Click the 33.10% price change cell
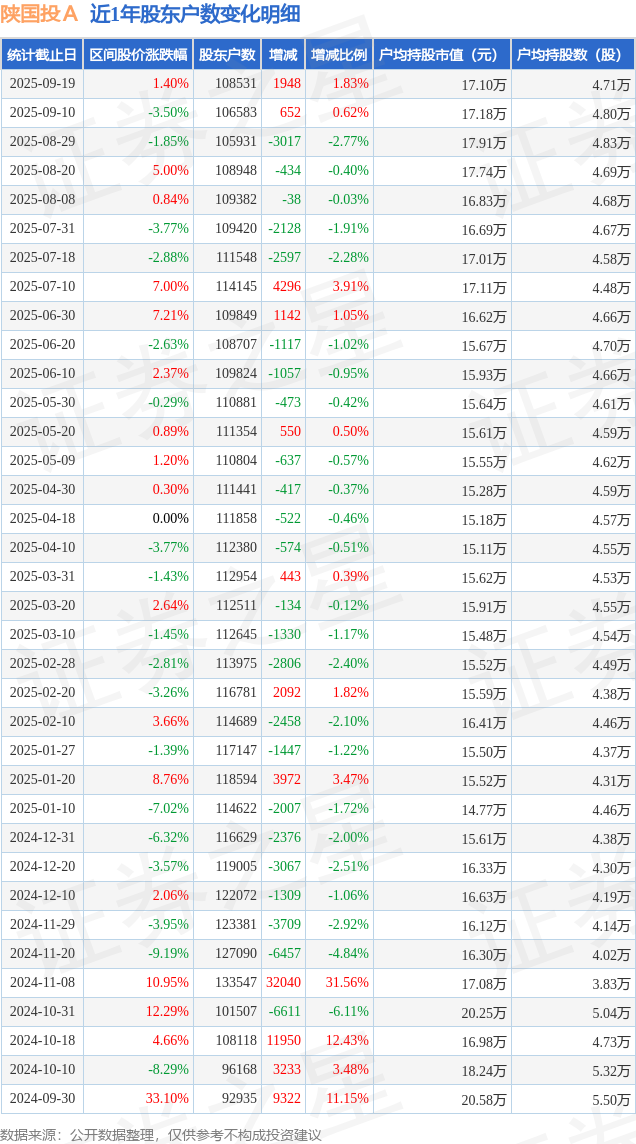Image resolution: width=636 pixels, height=1144 pixels. tap(168, 1099)
